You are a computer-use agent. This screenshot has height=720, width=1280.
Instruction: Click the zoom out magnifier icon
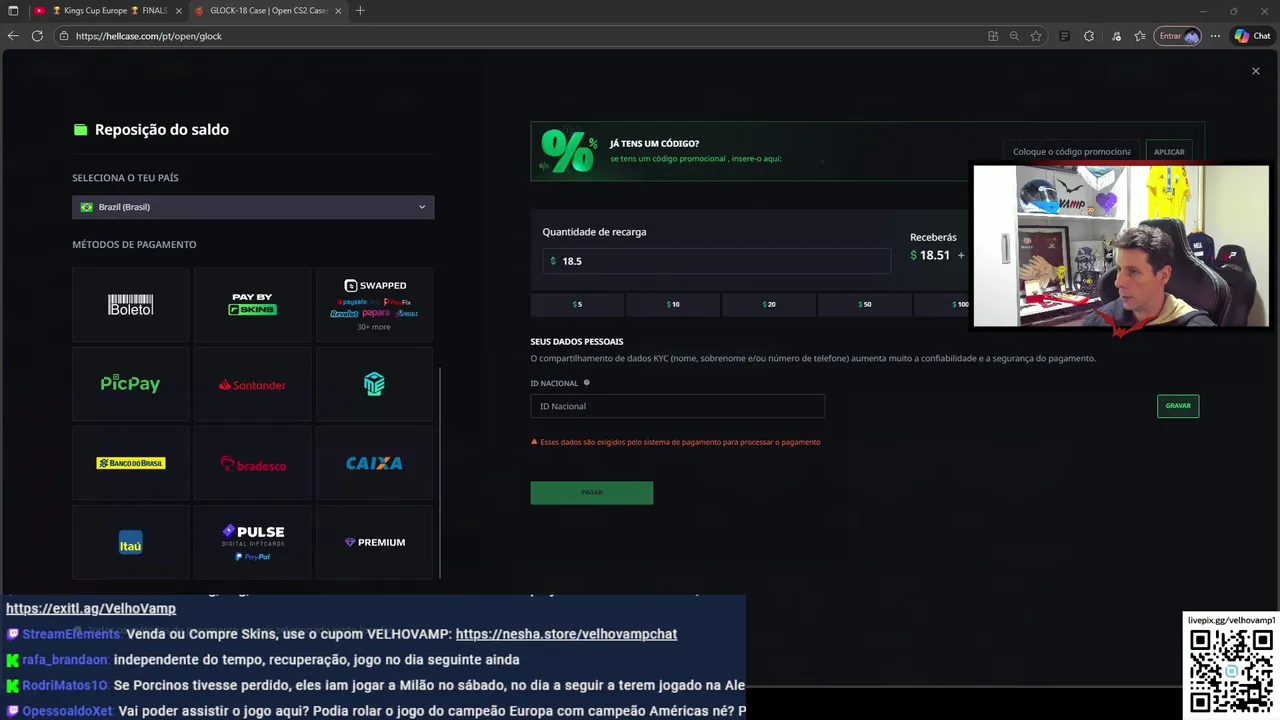(1014, 36)
